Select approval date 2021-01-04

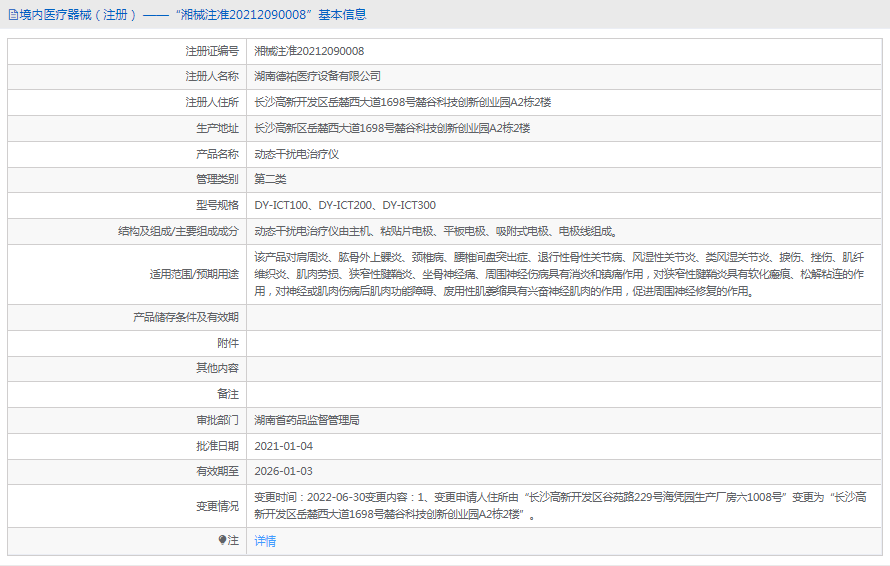284,446
